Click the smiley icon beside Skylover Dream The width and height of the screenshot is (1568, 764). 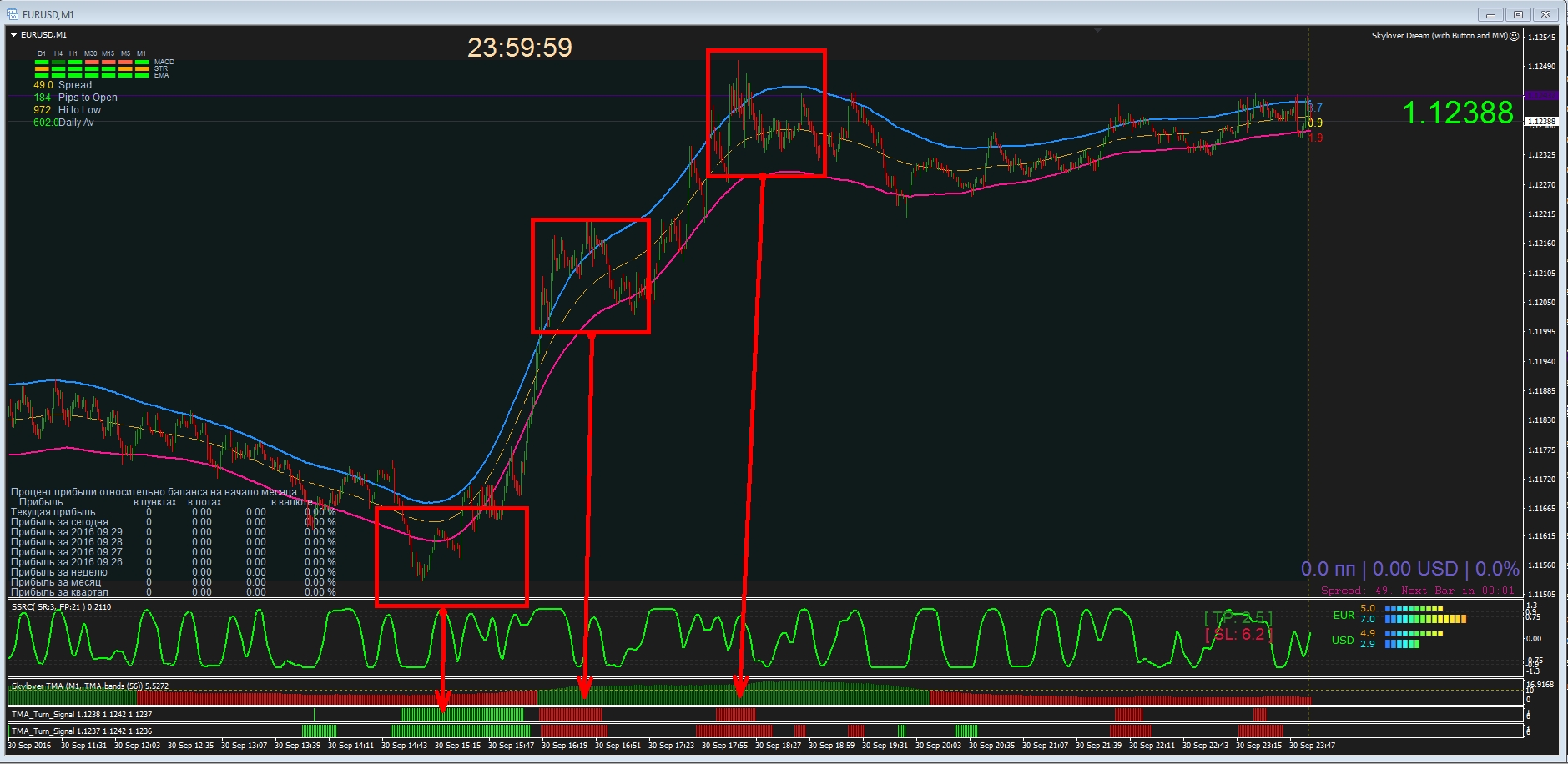point(1515,36)
